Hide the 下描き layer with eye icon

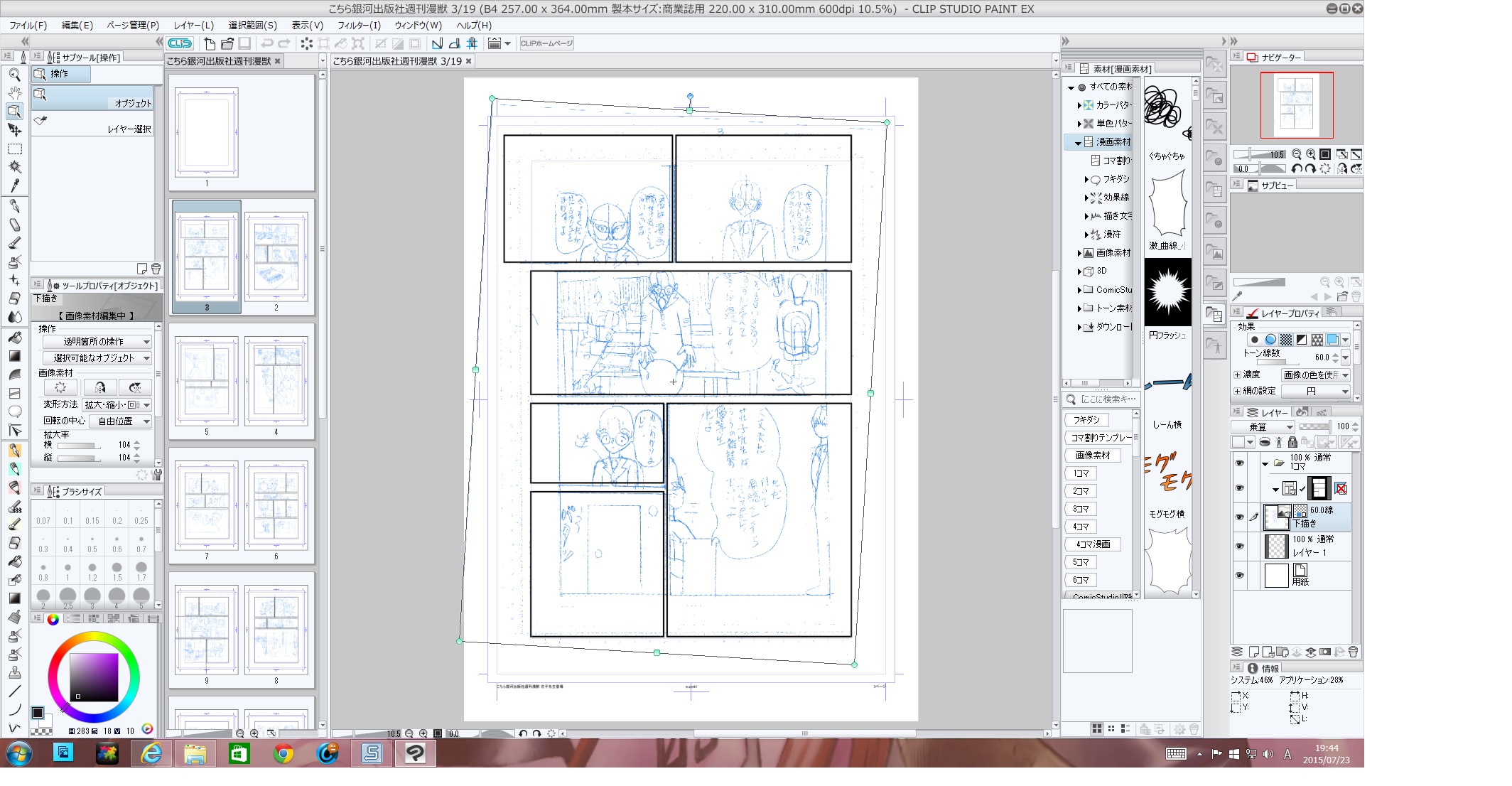pos(1240,517)
